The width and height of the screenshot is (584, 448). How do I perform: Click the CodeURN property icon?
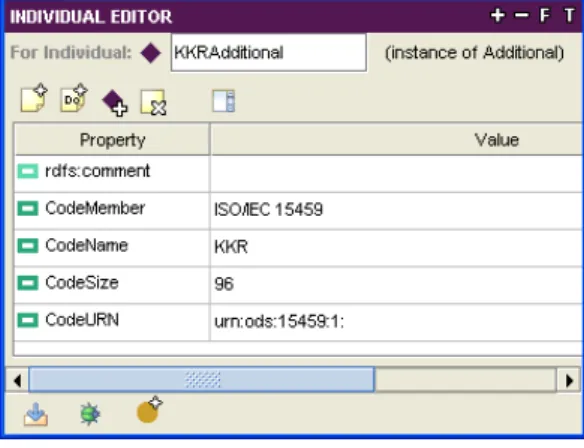pos(28,320)
